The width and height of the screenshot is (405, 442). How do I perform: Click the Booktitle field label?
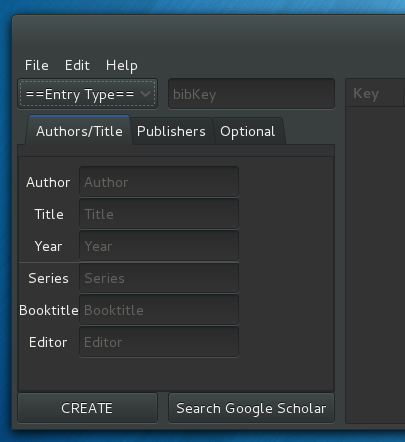pyautogui.click(x=49, y=310)
